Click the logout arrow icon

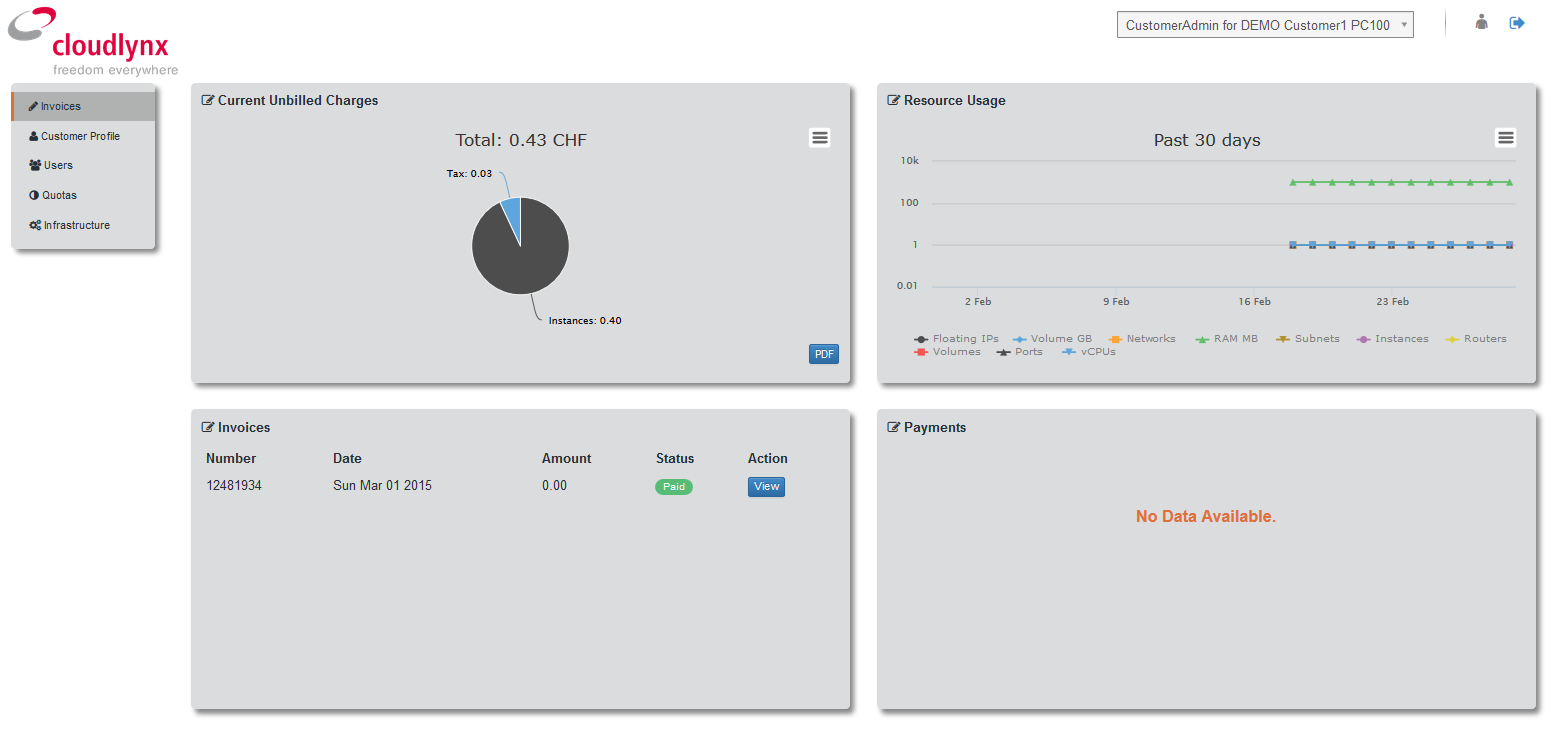pyautogui.click(x=1517, y=22)
